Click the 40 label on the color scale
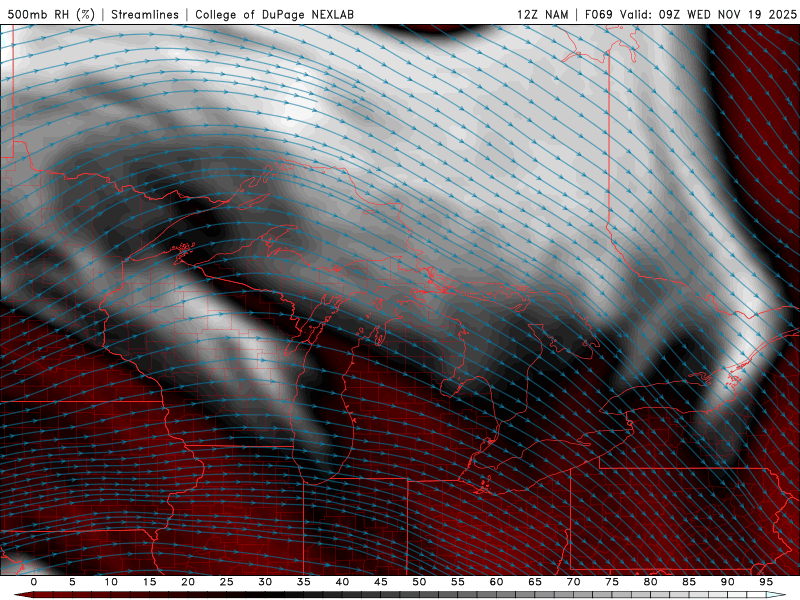The image size is (800, 600). [342, 582]
